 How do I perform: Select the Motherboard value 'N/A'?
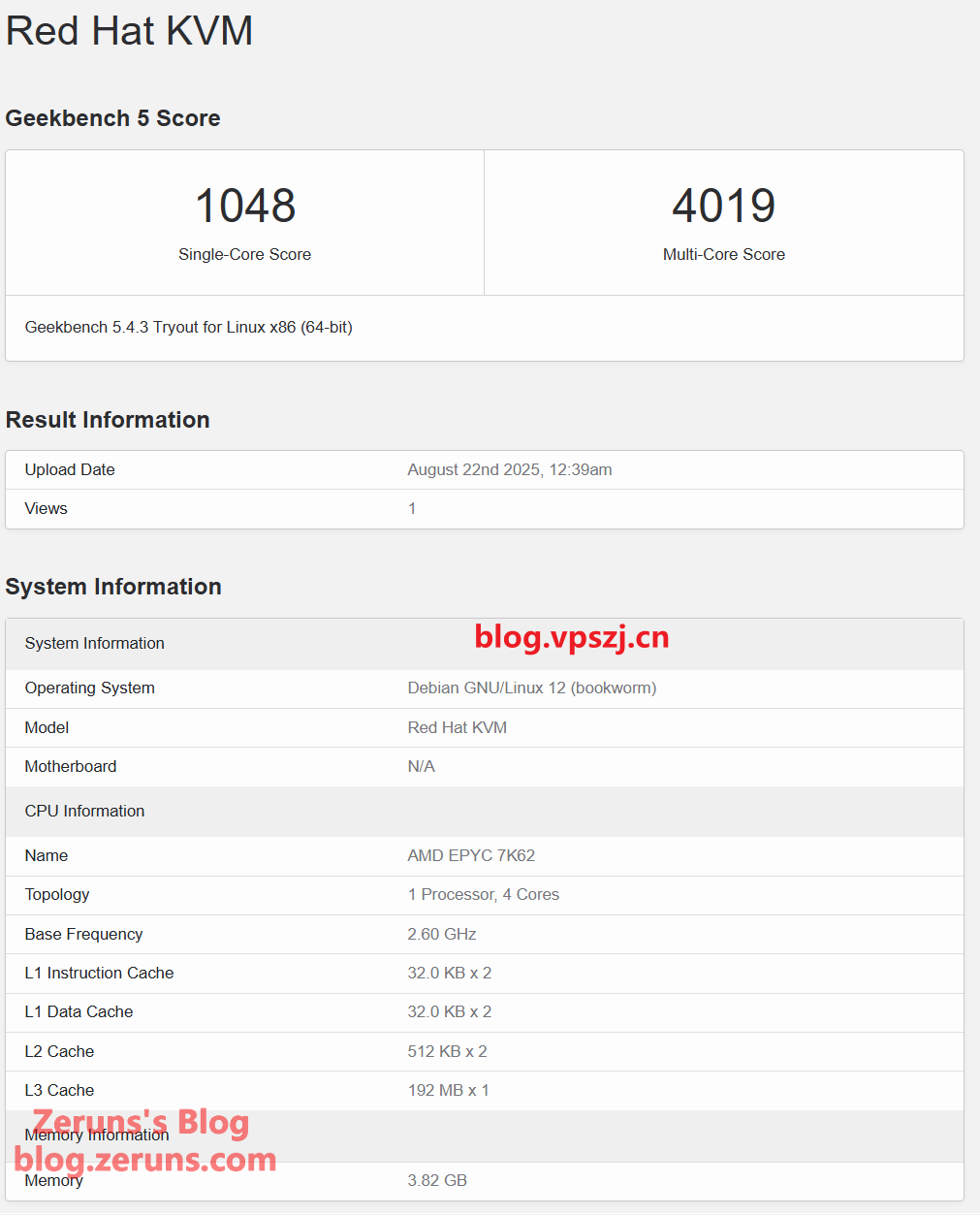pyautogui.click(x=422, y=766)
